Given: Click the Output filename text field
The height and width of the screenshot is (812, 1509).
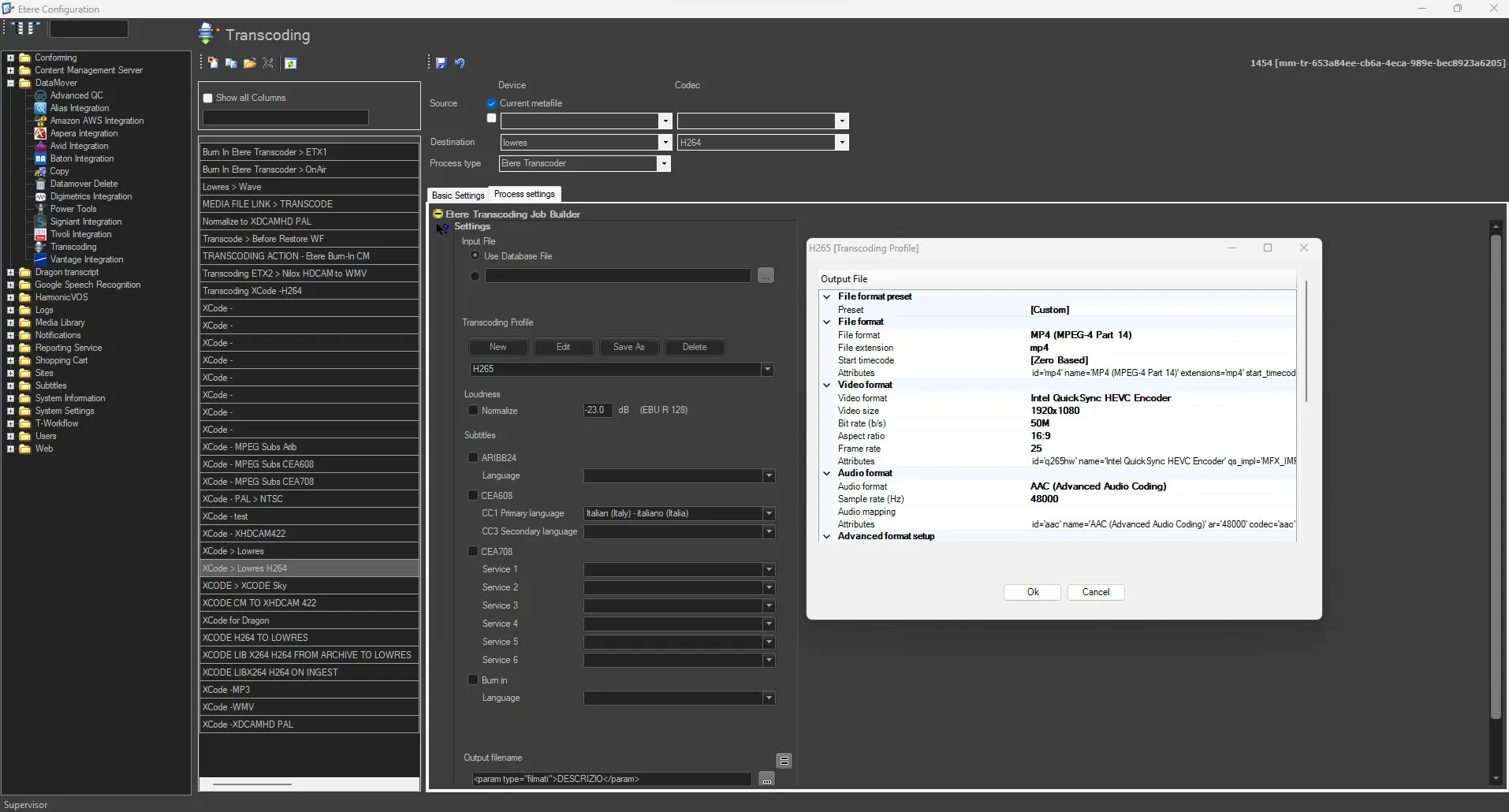Looking at the screenshot, I should click(611, 779).
